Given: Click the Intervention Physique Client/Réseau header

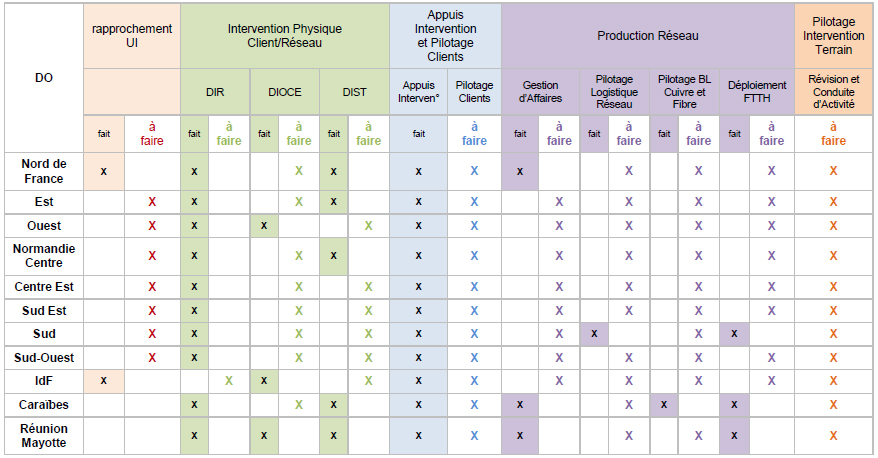Looking at the screenshot, I should (x=285, y=36).
